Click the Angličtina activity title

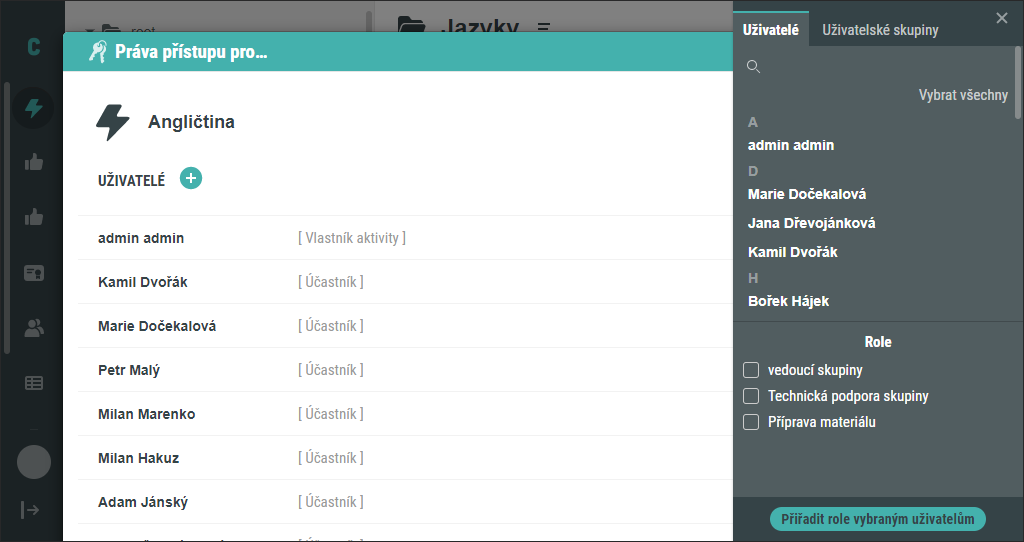click(x=191, y=122)
